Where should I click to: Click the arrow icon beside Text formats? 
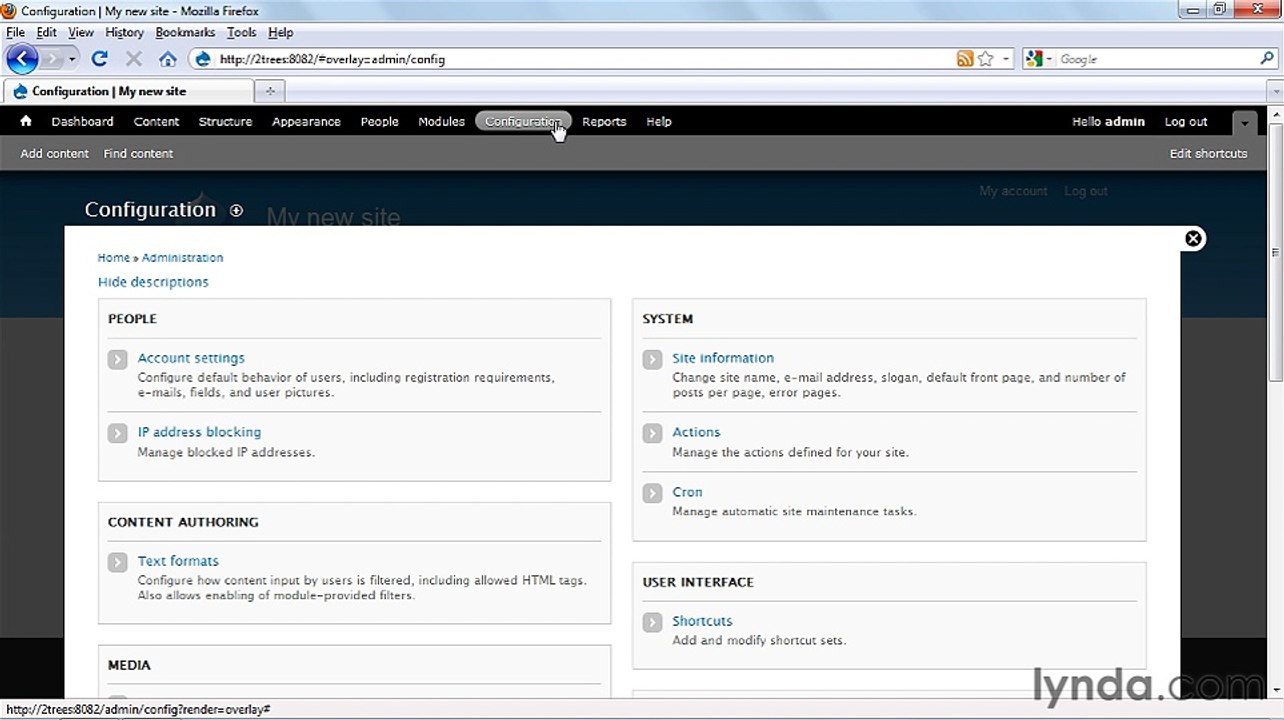click(118, 562)
